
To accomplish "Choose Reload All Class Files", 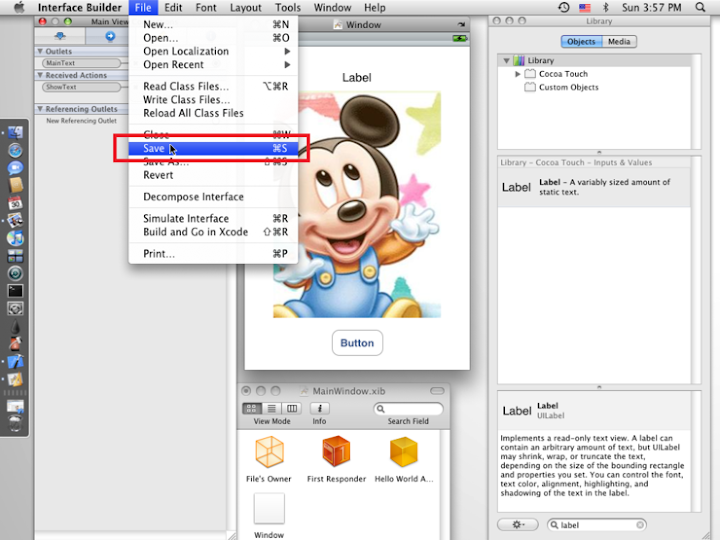I will 213,113.
